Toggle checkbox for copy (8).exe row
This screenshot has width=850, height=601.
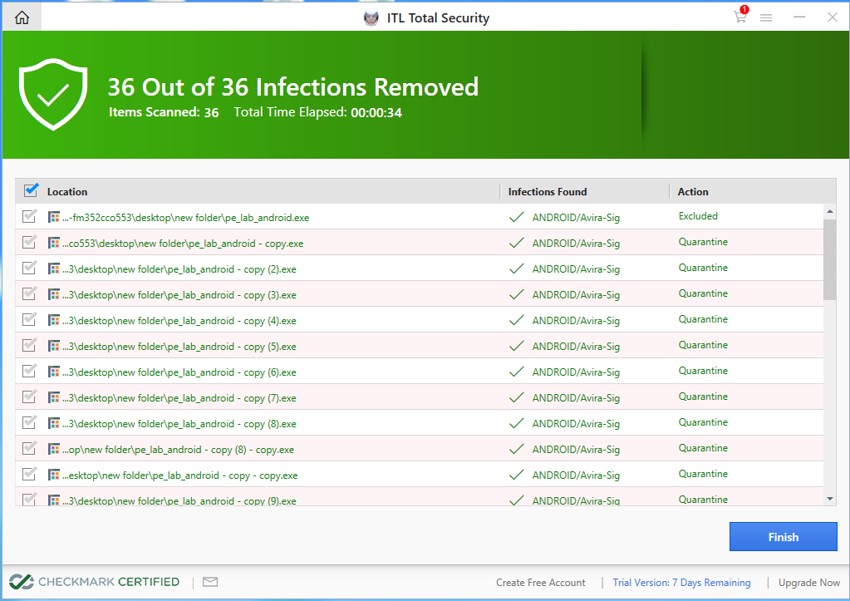click(x=29, y=422)
